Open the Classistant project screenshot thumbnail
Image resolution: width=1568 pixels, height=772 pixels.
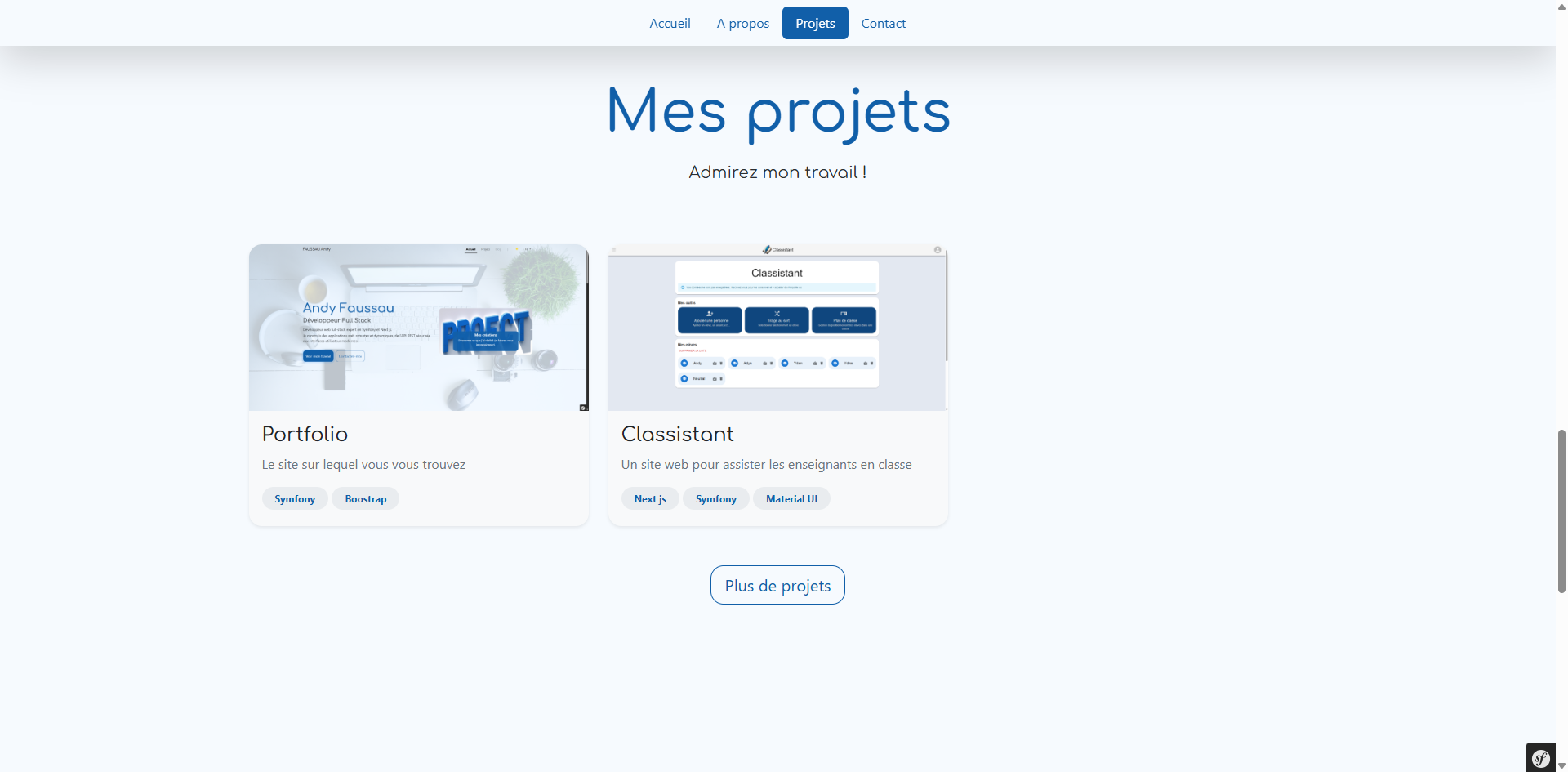pos(777,327)
